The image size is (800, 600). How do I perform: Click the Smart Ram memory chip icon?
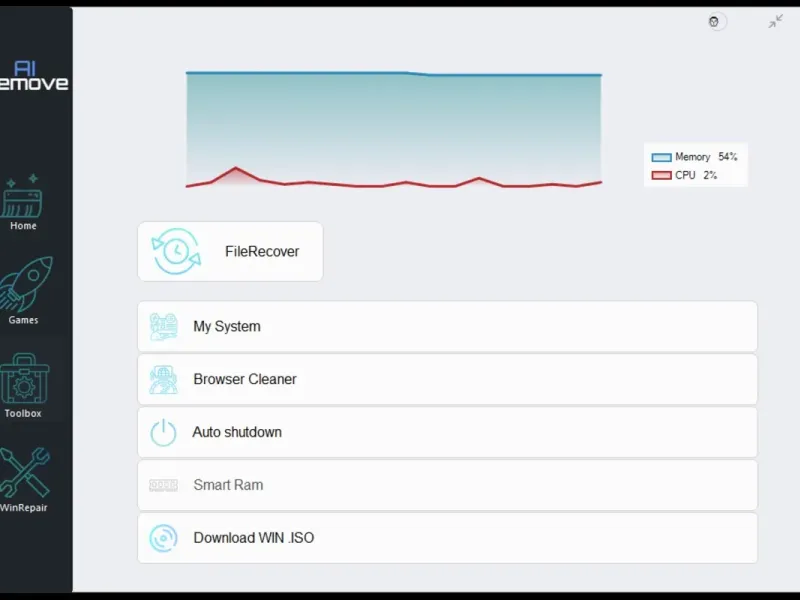click(x=163, y=485)
